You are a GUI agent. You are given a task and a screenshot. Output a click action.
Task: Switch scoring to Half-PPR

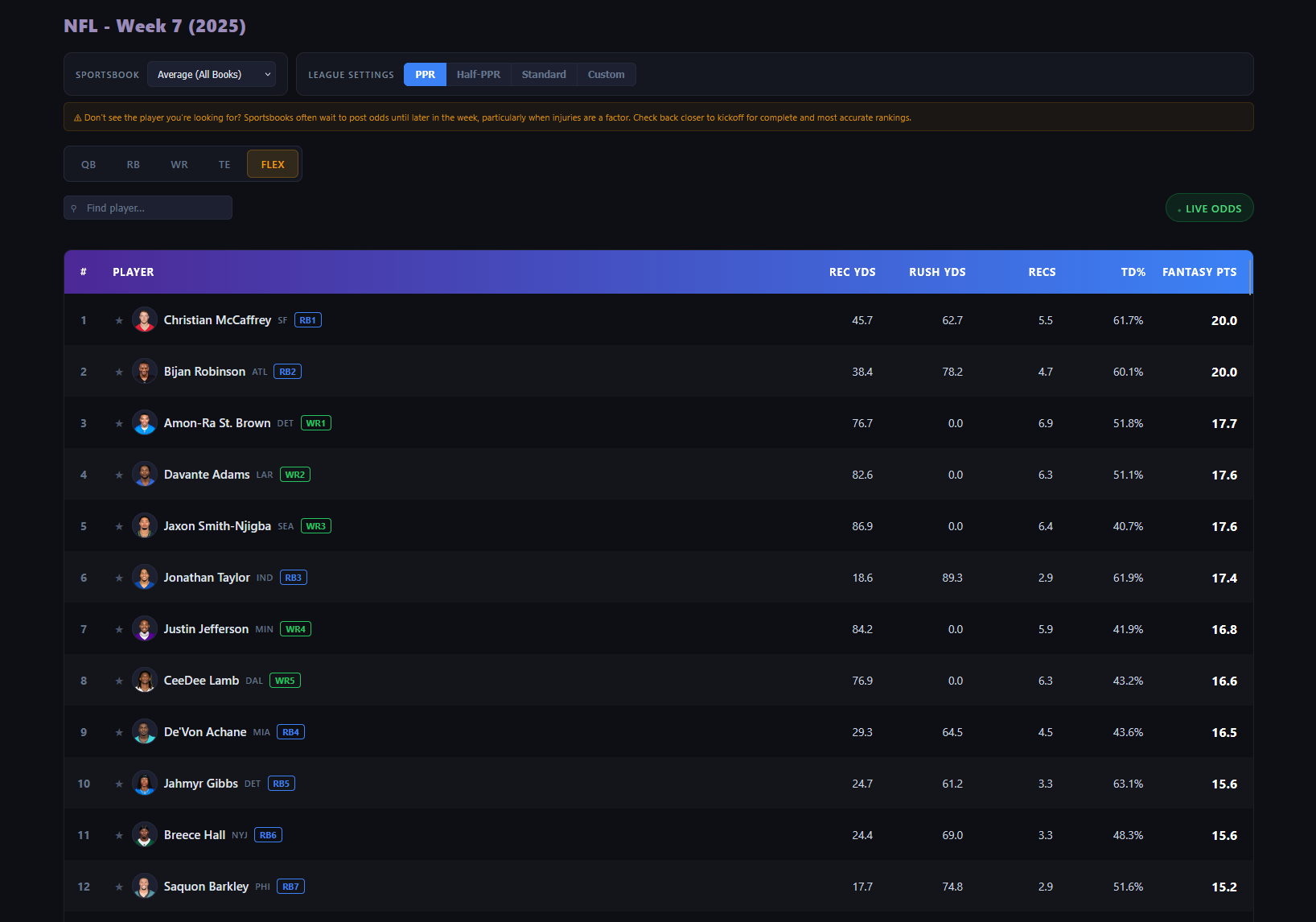(x=479, y=74)
